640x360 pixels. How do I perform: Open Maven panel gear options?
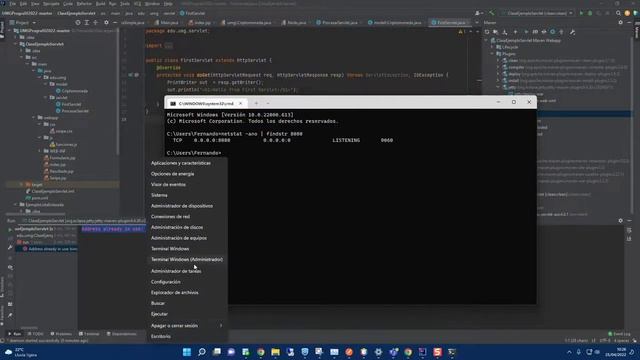(620, 22)
